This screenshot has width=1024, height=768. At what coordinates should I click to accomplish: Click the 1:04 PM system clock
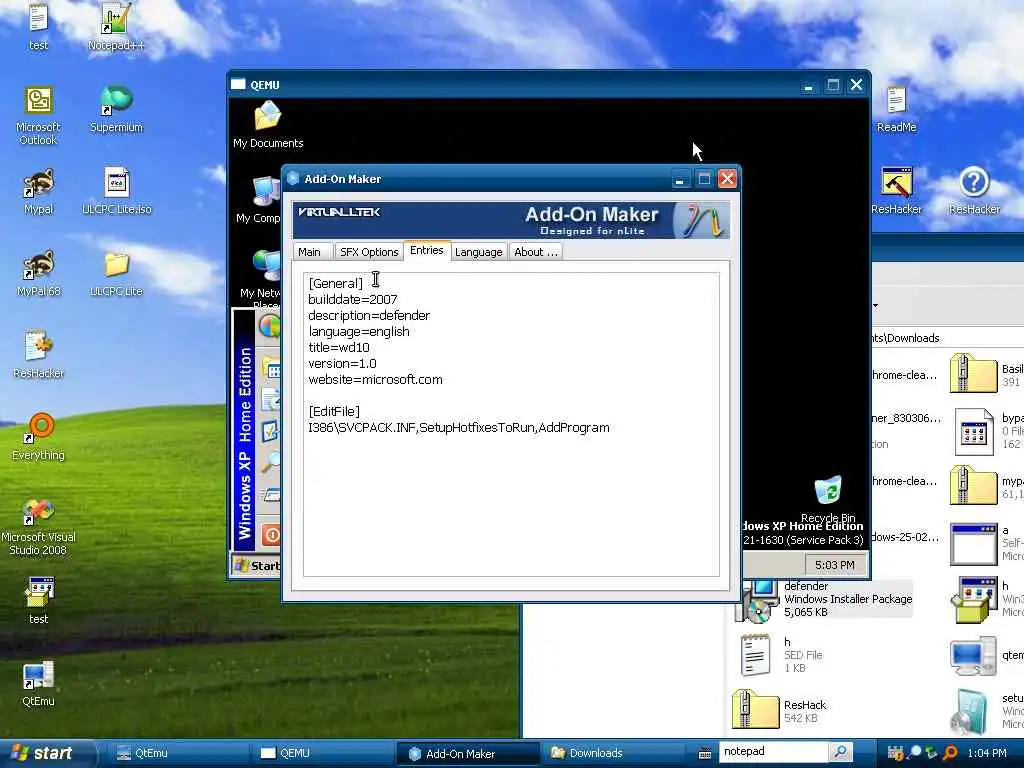[x=987, y=754]
